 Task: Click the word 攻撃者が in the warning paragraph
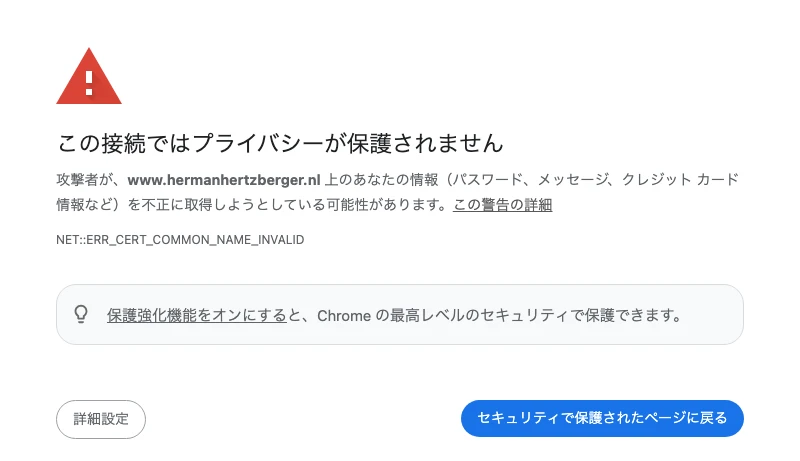(90, 180)
